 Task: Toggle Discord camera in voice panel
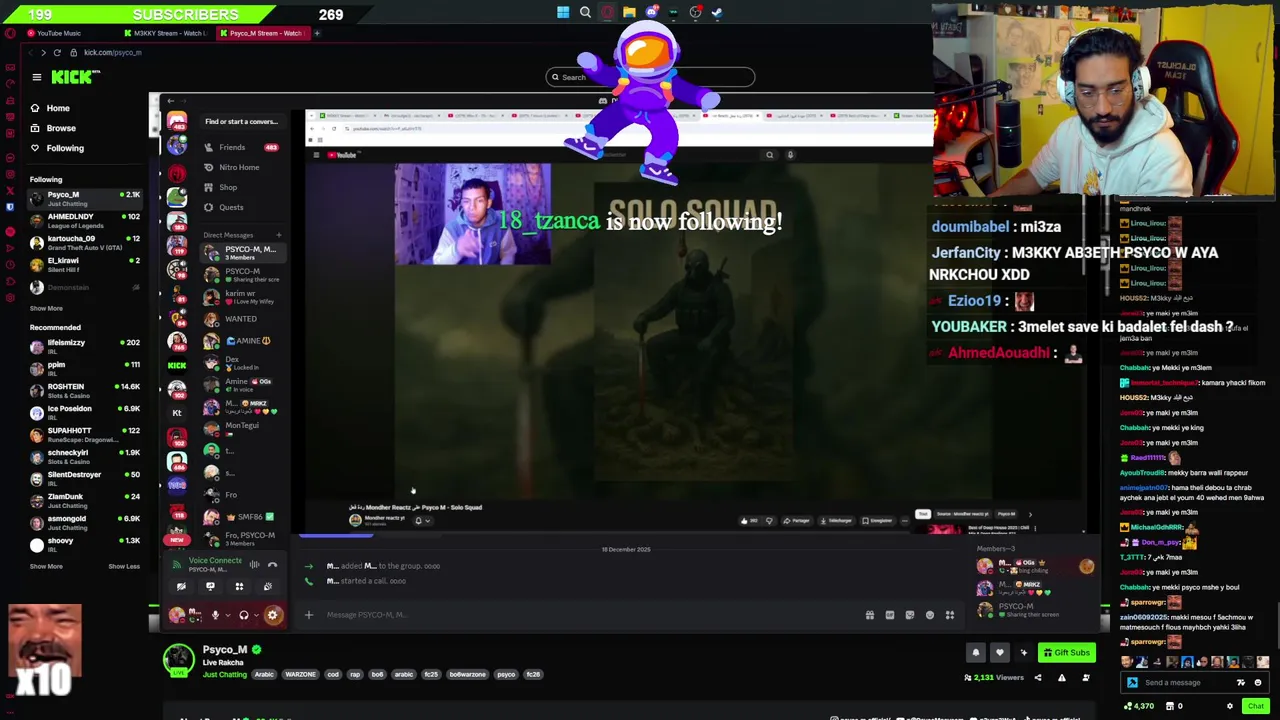click(x=181, y=587)
